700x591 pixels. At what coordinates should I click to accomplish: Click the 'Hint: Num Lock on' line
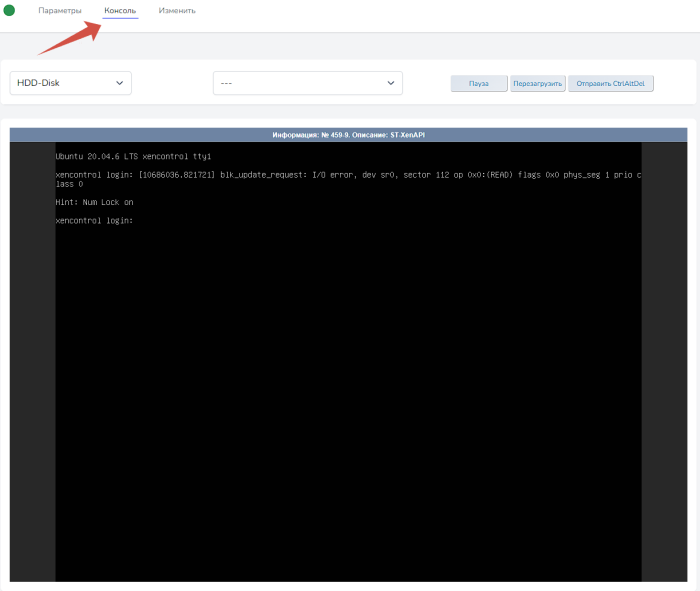tap(95, 202)
